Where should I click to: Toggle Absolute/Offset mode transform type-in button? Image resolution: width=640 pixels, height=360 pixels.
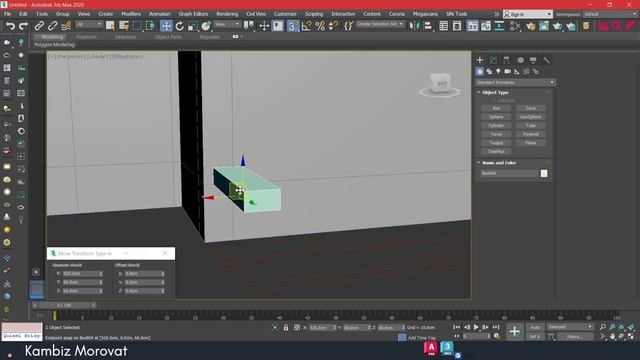click(297, 327)
